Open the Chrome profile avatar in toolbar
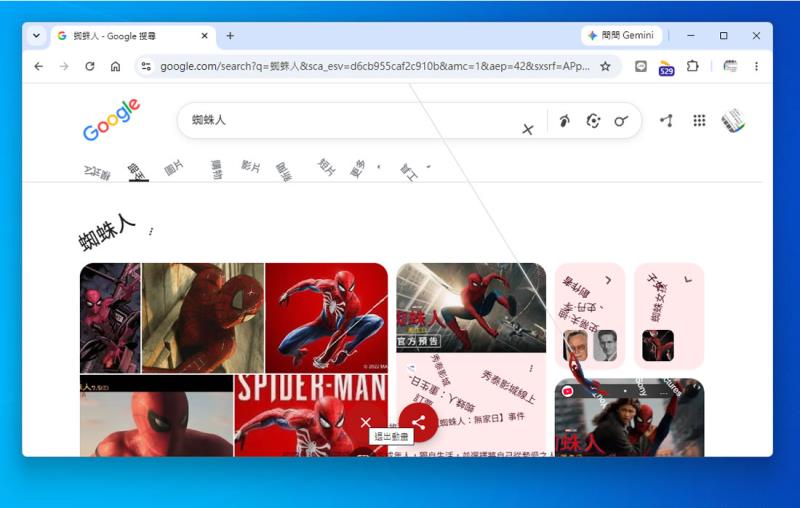Screen dimensions: 800x508 pos(730,66)
